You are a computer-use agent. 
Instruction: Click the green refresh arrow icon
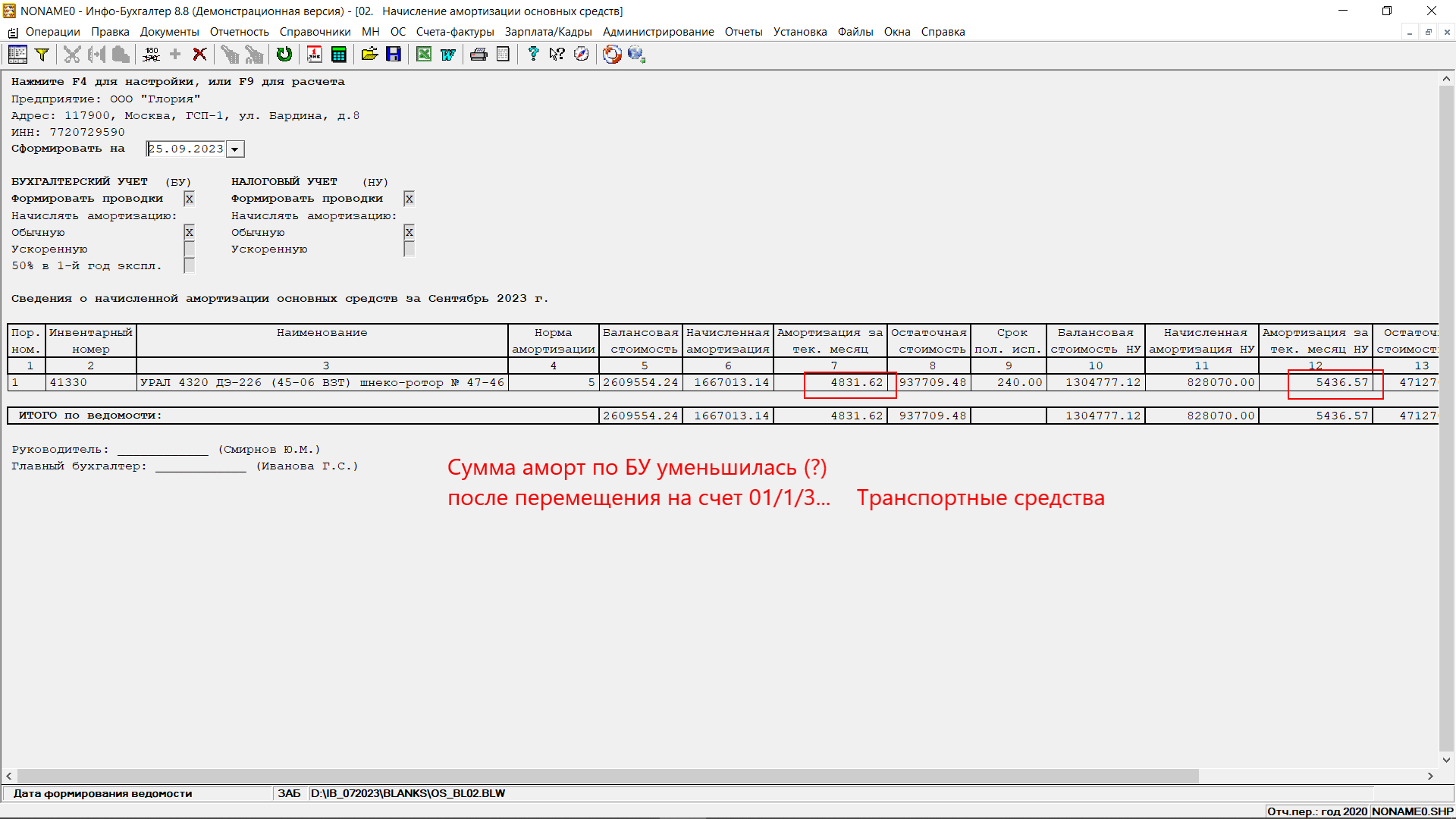[x=284, y=54]
